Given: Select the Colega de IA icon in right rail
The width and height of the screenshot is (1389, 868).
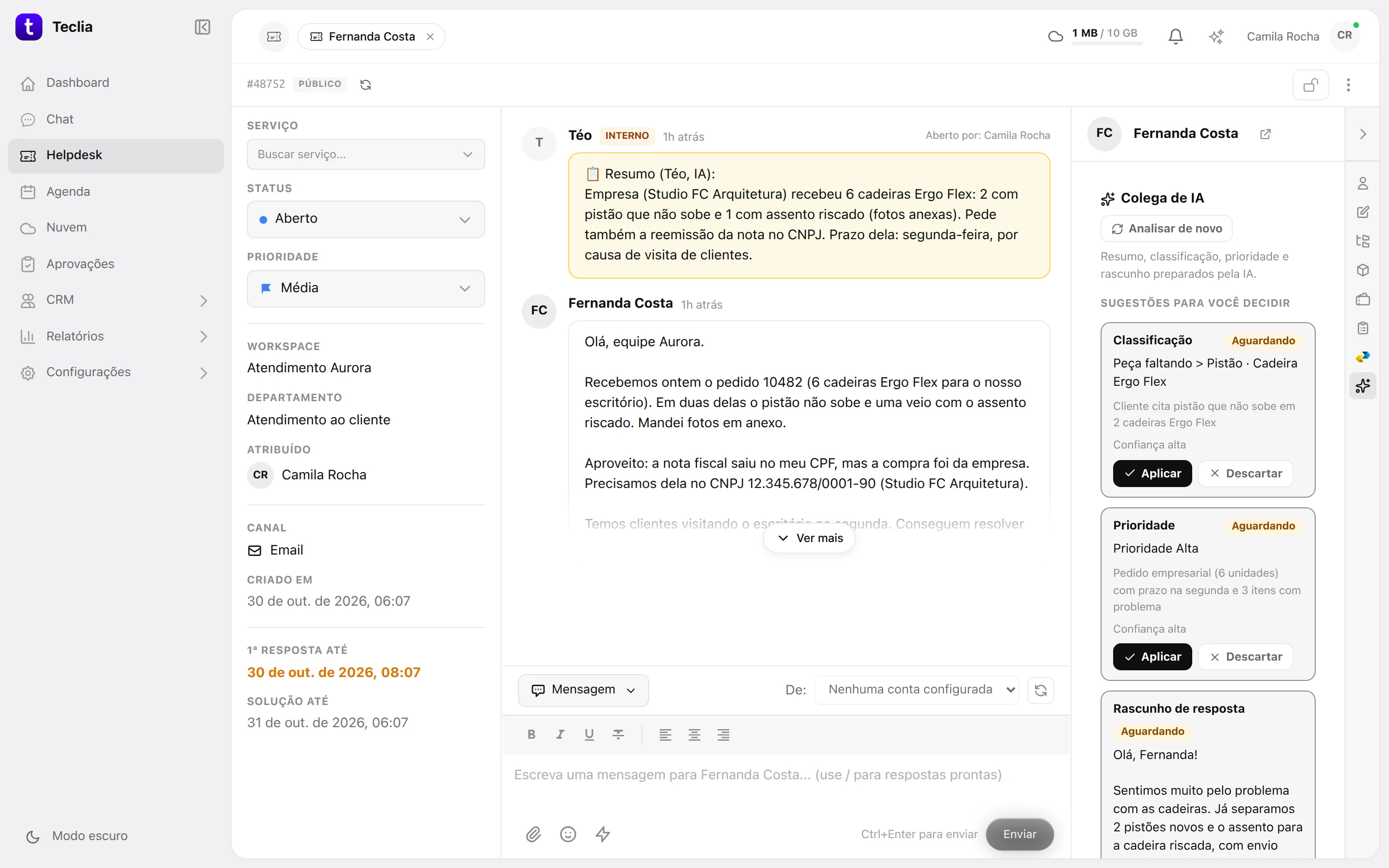Looking at the screenshot, I should click(x=1362, y=386).
